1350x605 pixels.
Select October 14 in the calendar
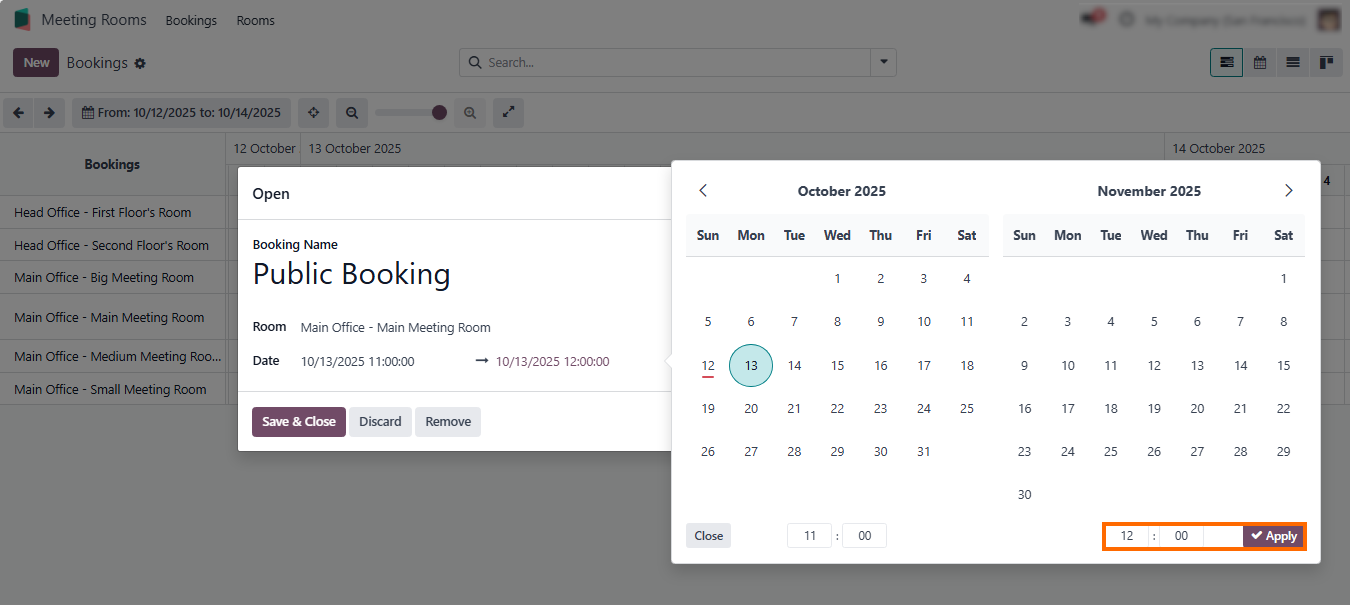[x=794, y=365]
